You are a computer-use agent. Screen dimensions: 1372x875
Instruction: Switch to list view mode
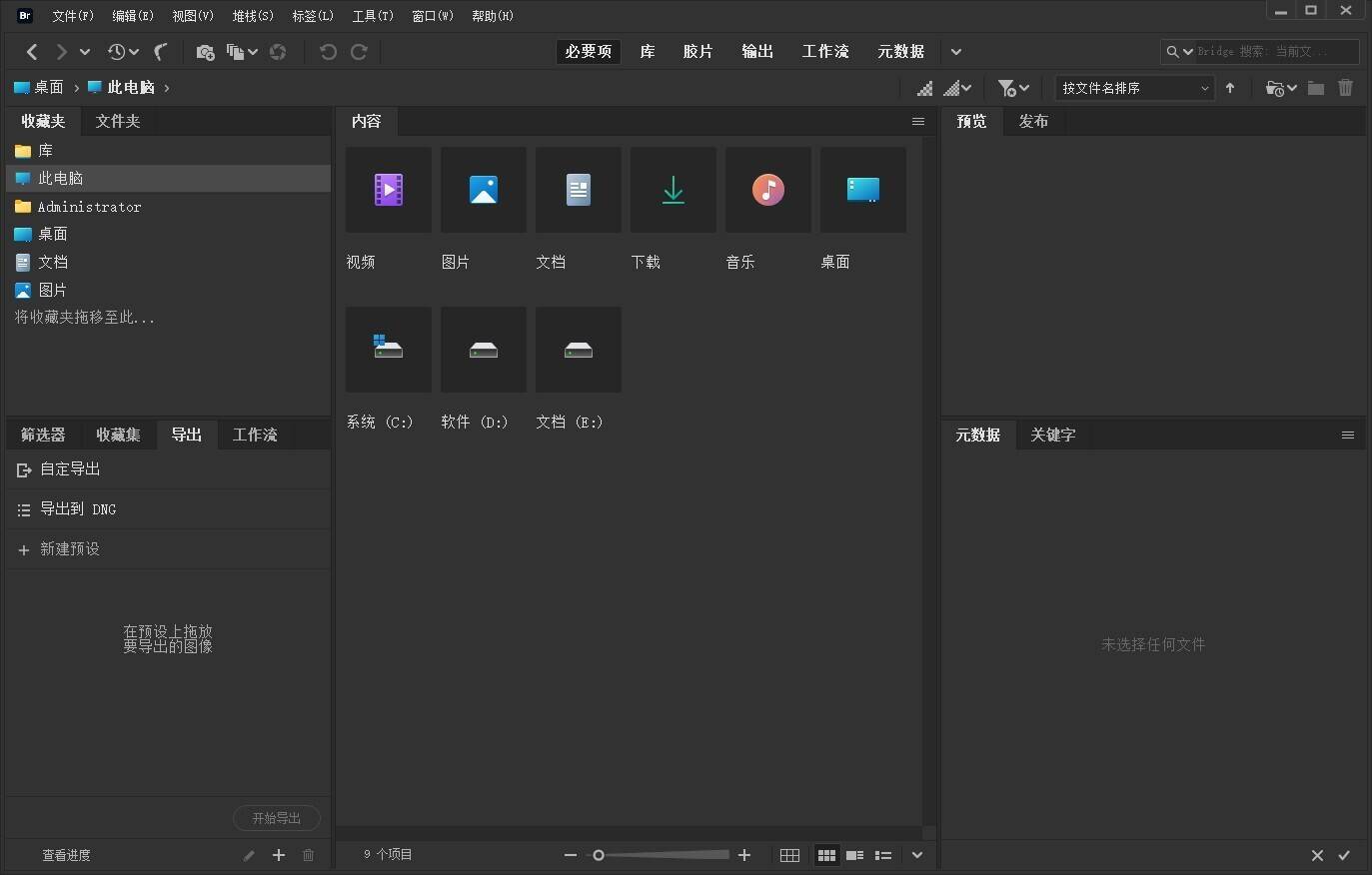pos(883,855)
